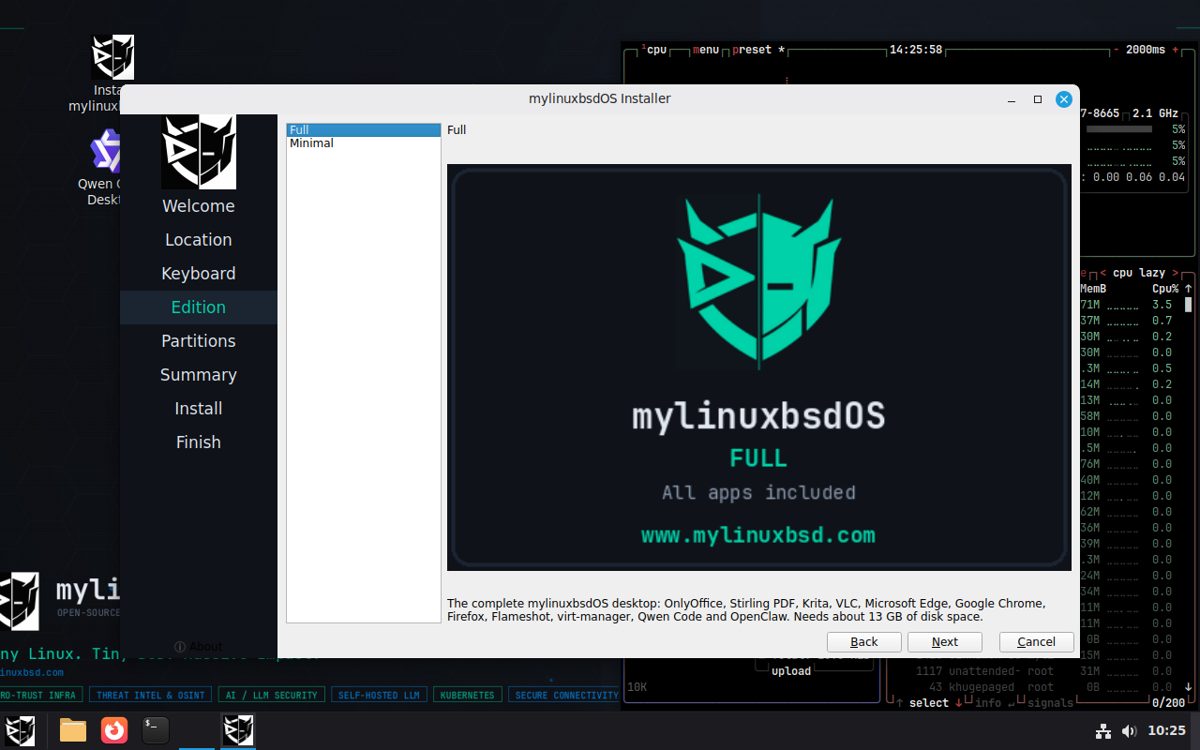Click the FULL edition preview image
This screenshot has height=750, width=1200.
(759, 367)
